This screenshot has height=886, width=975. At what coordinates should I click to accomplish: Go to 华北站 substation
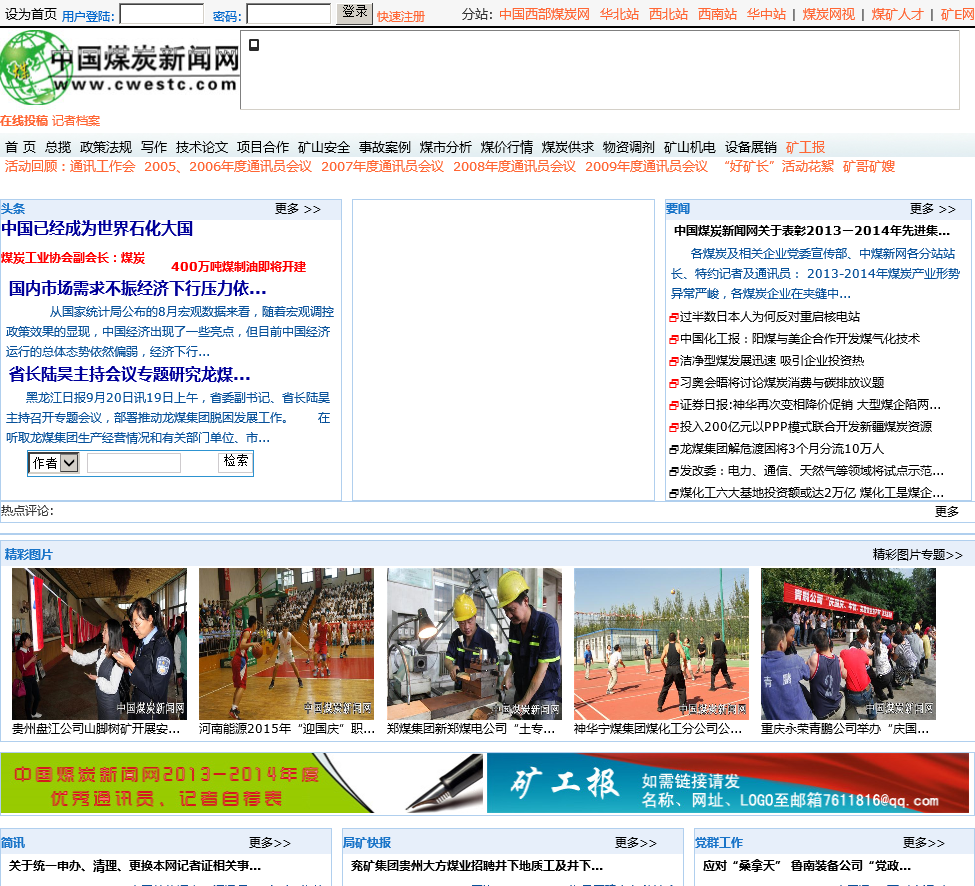click(619, 14)
